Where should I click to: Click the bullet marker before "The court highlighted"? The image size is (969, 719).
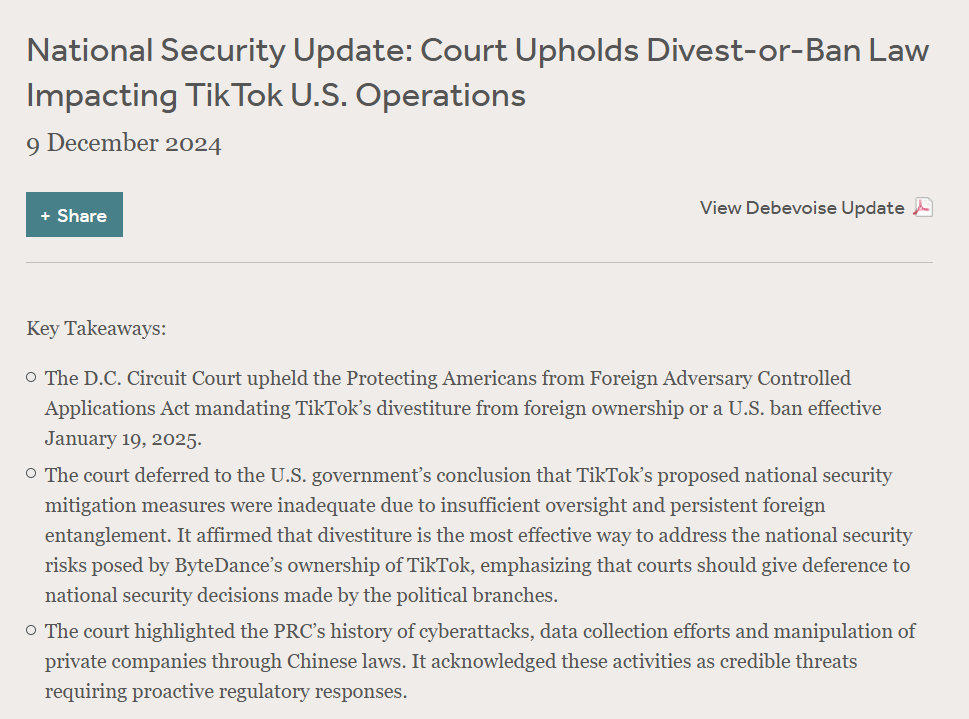[x=32, y=630]
